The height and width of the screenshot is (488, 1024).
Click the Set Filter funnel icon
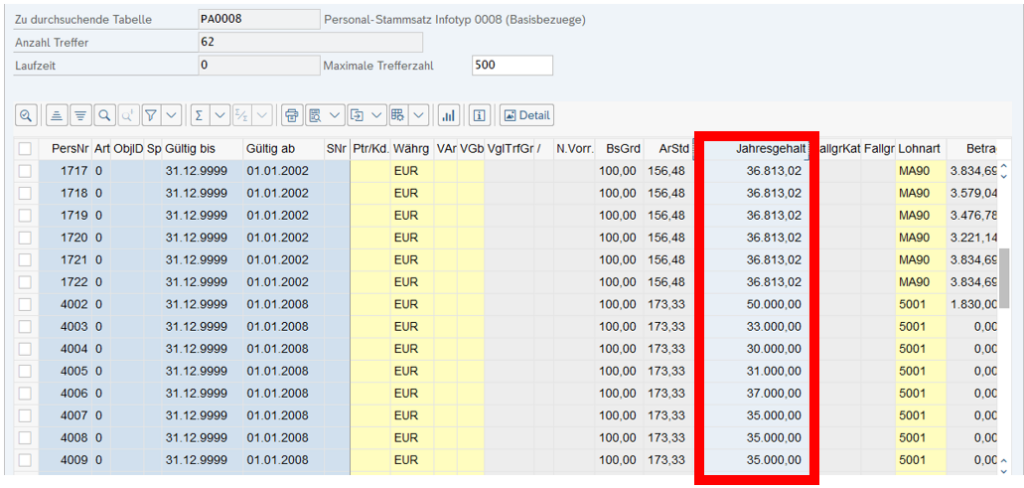151,116
